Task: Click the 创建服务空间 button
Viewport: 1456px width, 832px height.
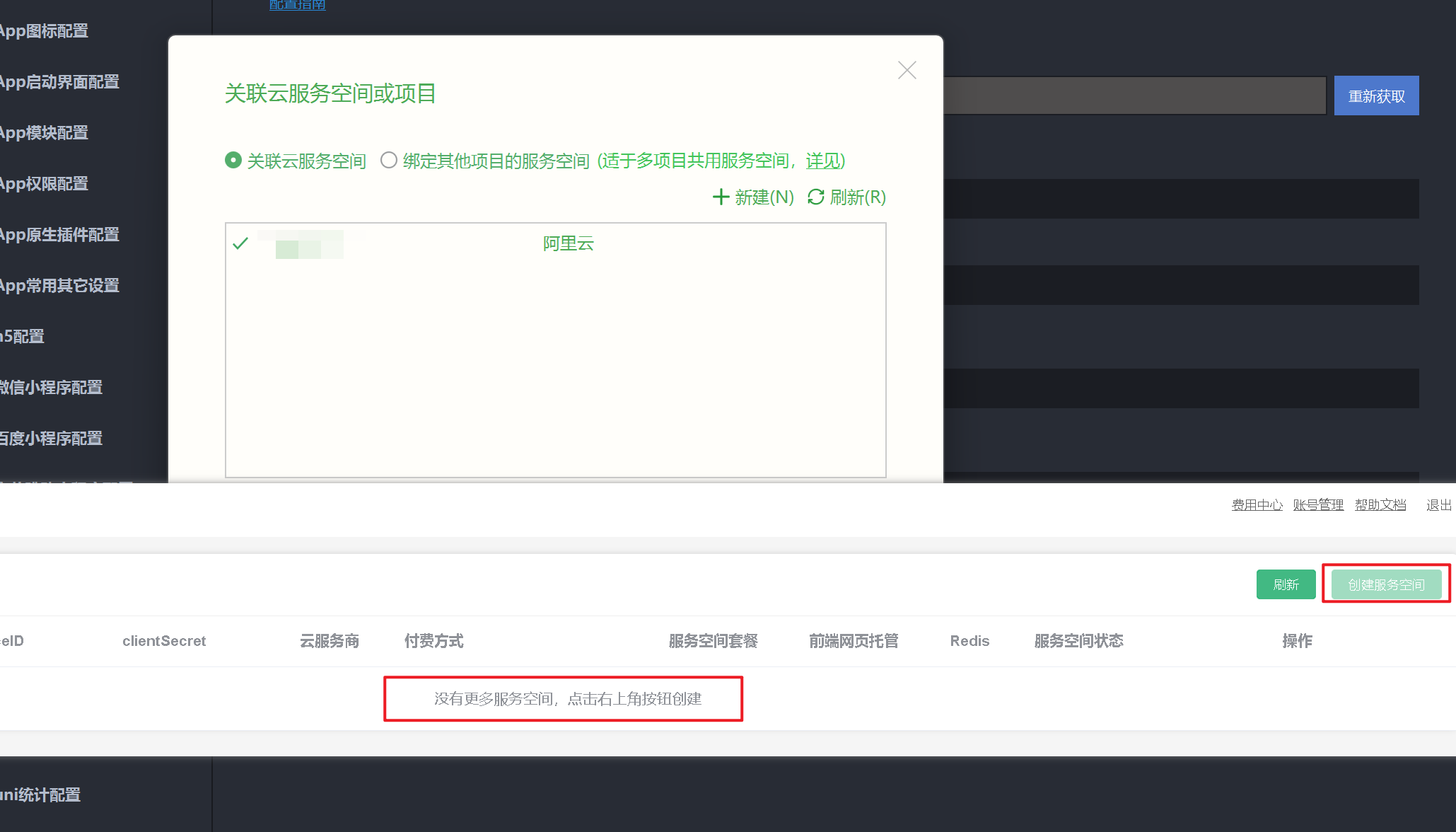Action: point(1386,584)
